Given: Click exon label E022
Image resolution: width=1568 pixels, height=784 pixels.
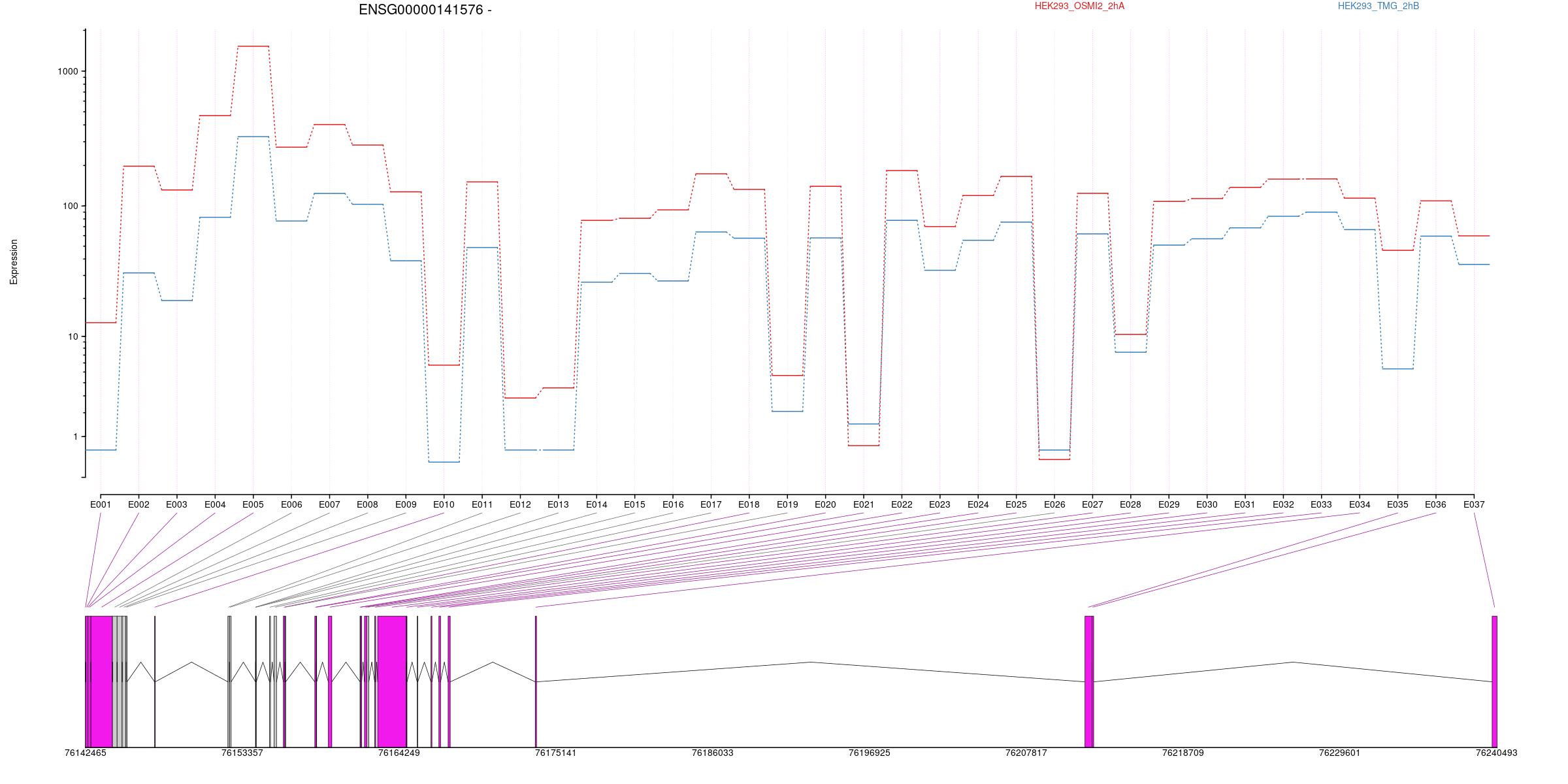Looking at the screenshot, I should [x=902, y=505].
